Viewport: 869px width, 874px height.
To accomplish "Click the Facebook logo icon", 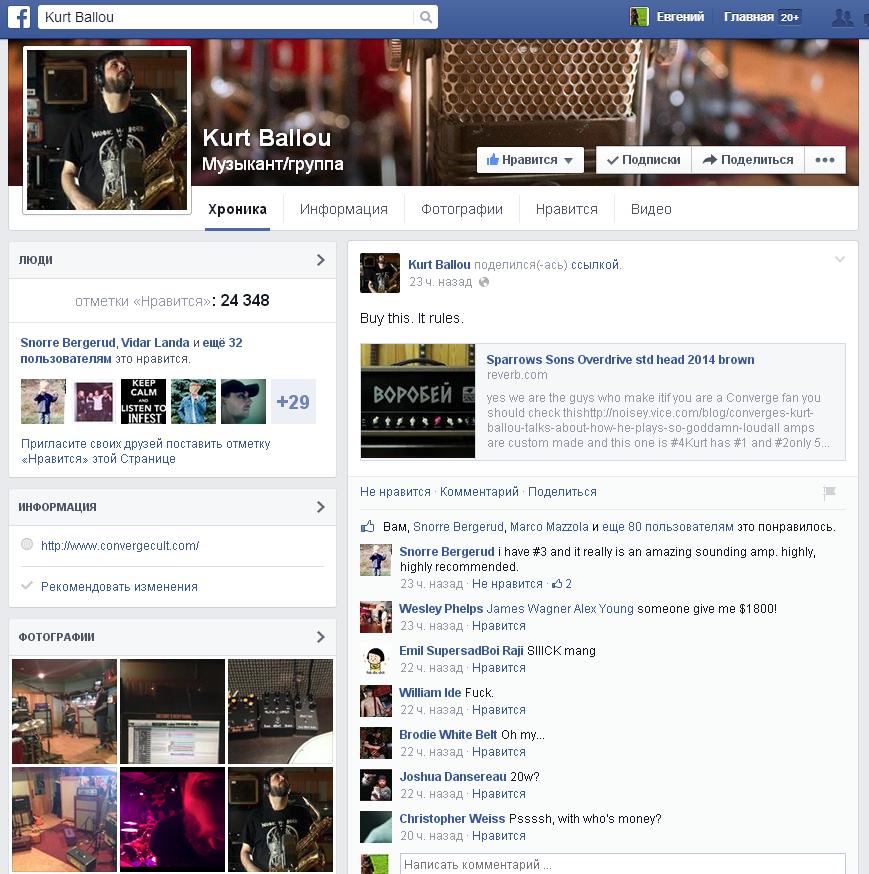I will point(17,17).
